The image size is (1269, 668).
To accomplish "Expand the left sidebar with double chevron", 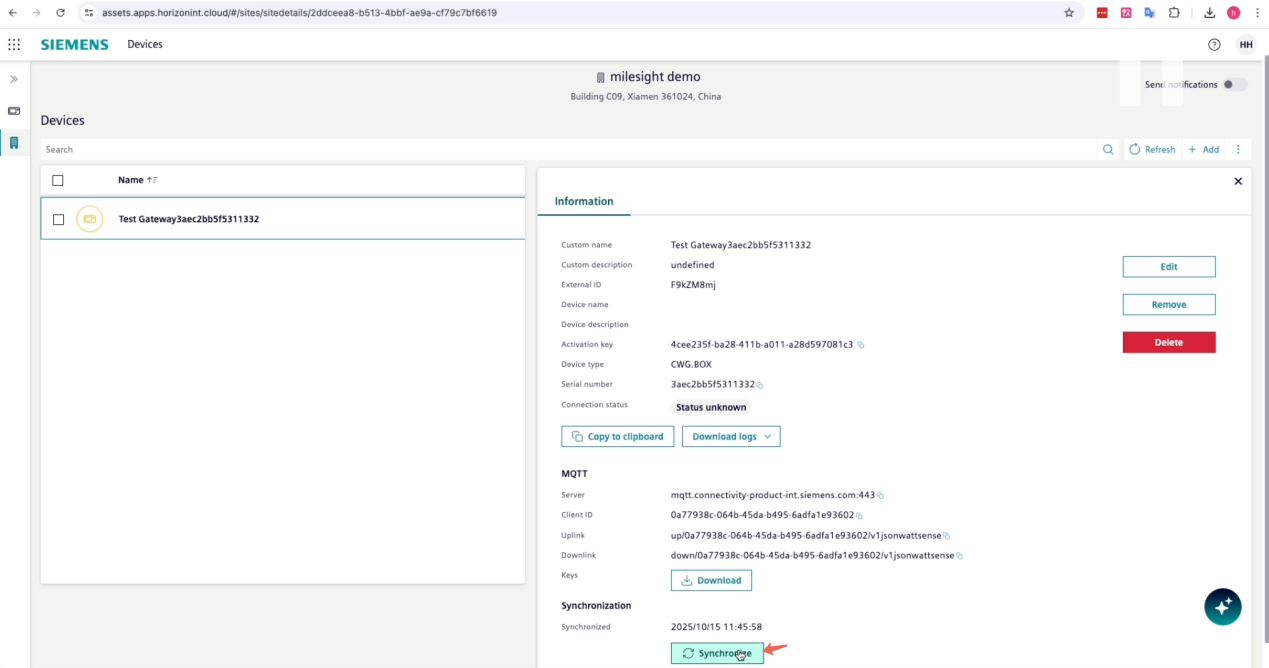I will click(x=14, y=79).
